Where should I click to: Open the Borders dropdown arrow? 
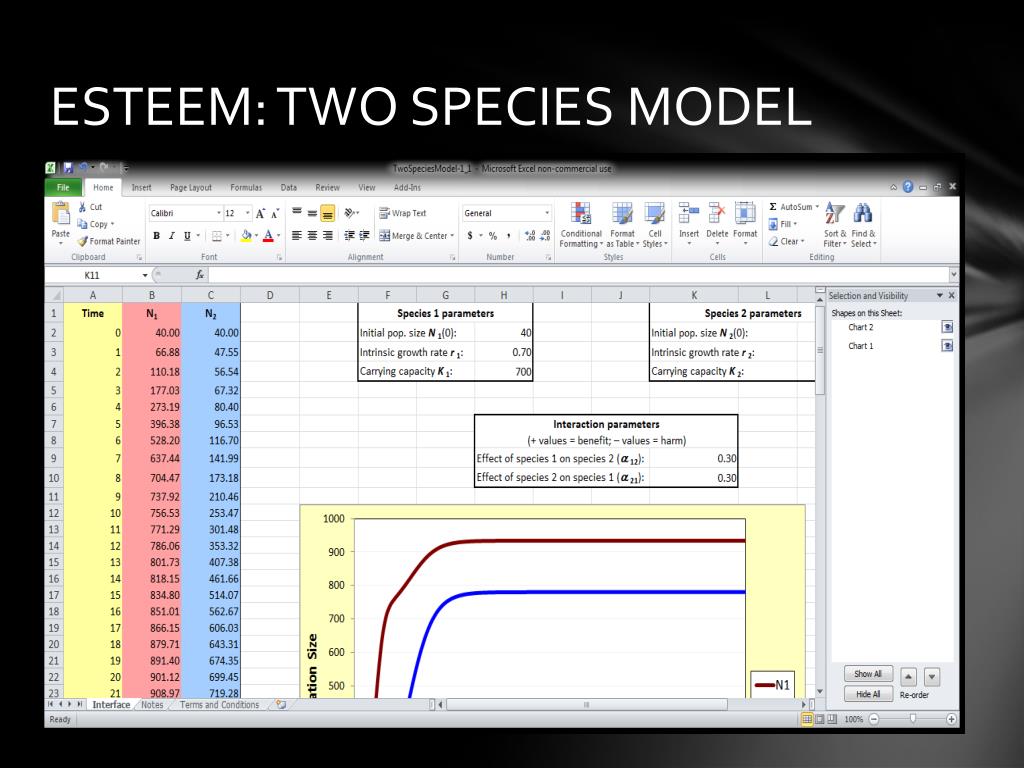227,236
